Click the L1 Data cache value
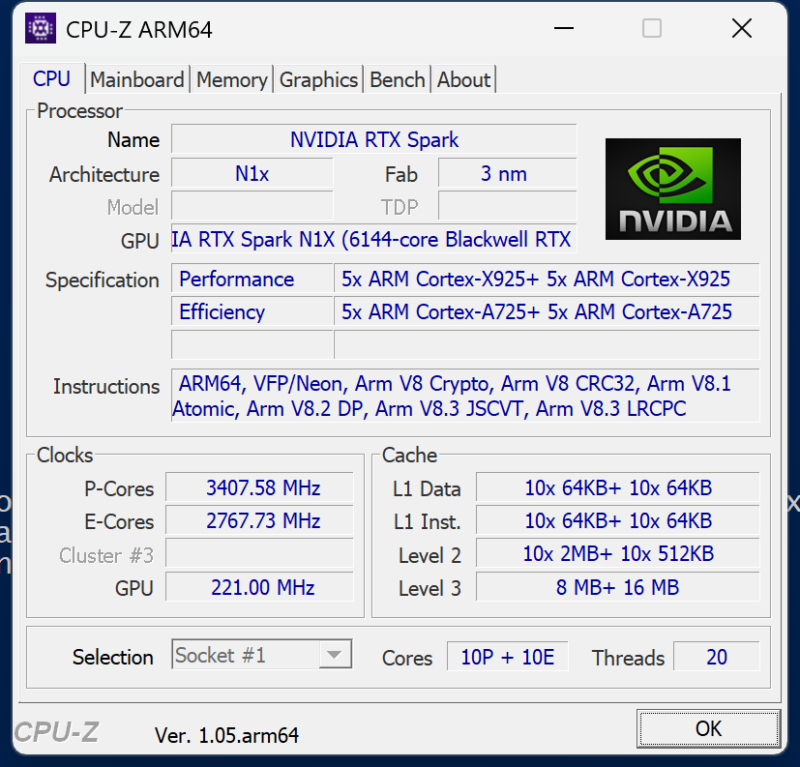The image size is (800, 767). coord(618,487)
